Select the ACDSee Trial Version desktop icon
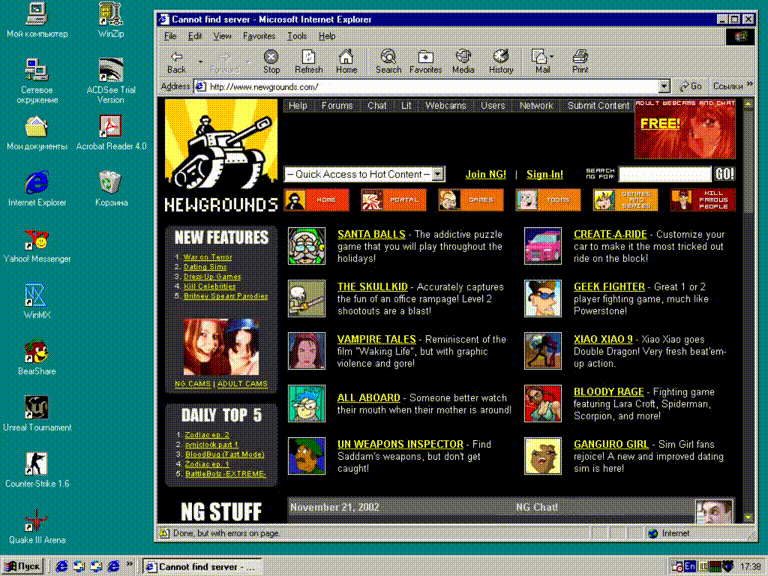This screenshot has height=576, width=768. (111, 81)
